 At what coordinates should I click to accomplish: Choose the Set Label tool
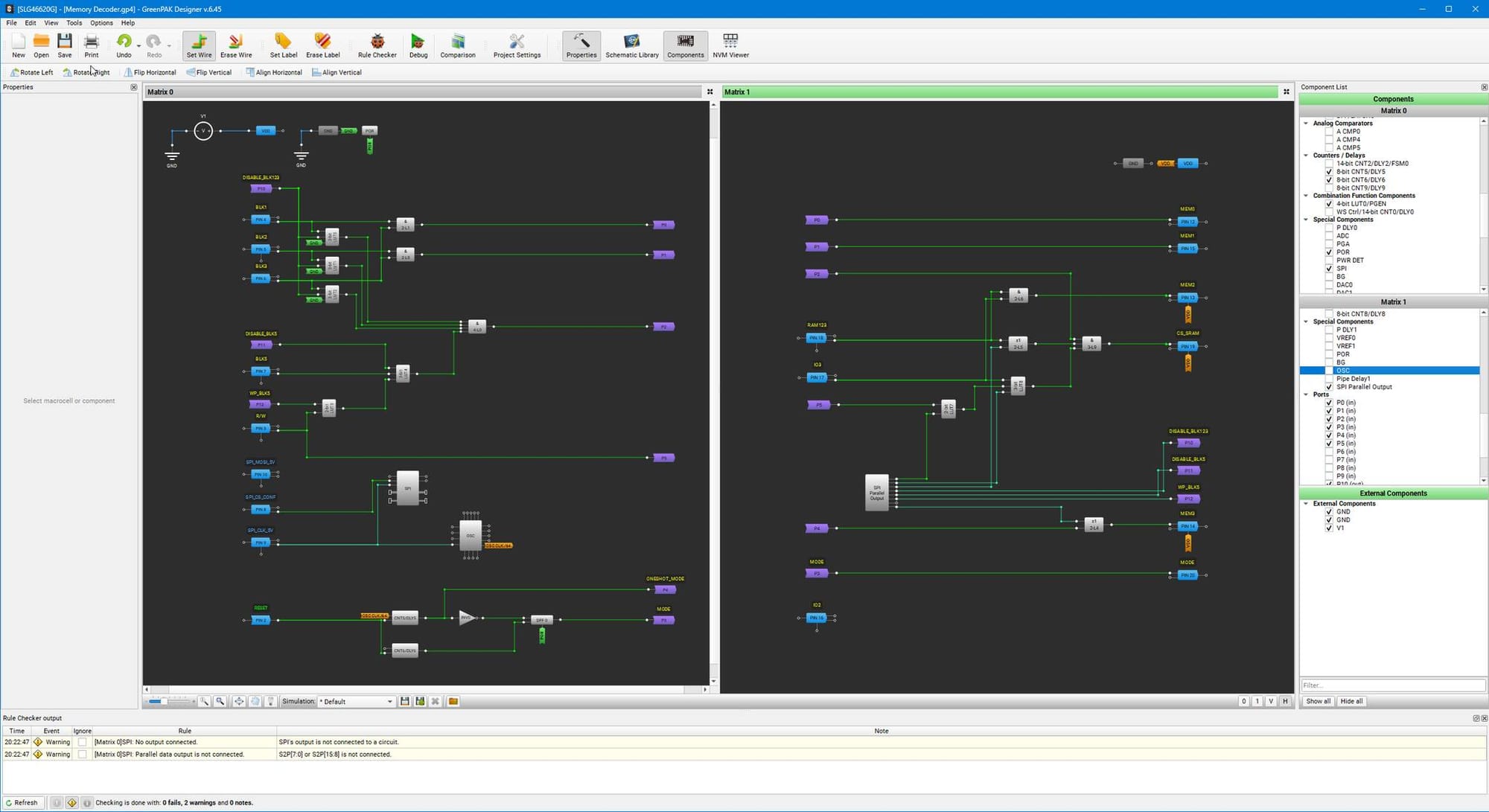coord(283,45)
